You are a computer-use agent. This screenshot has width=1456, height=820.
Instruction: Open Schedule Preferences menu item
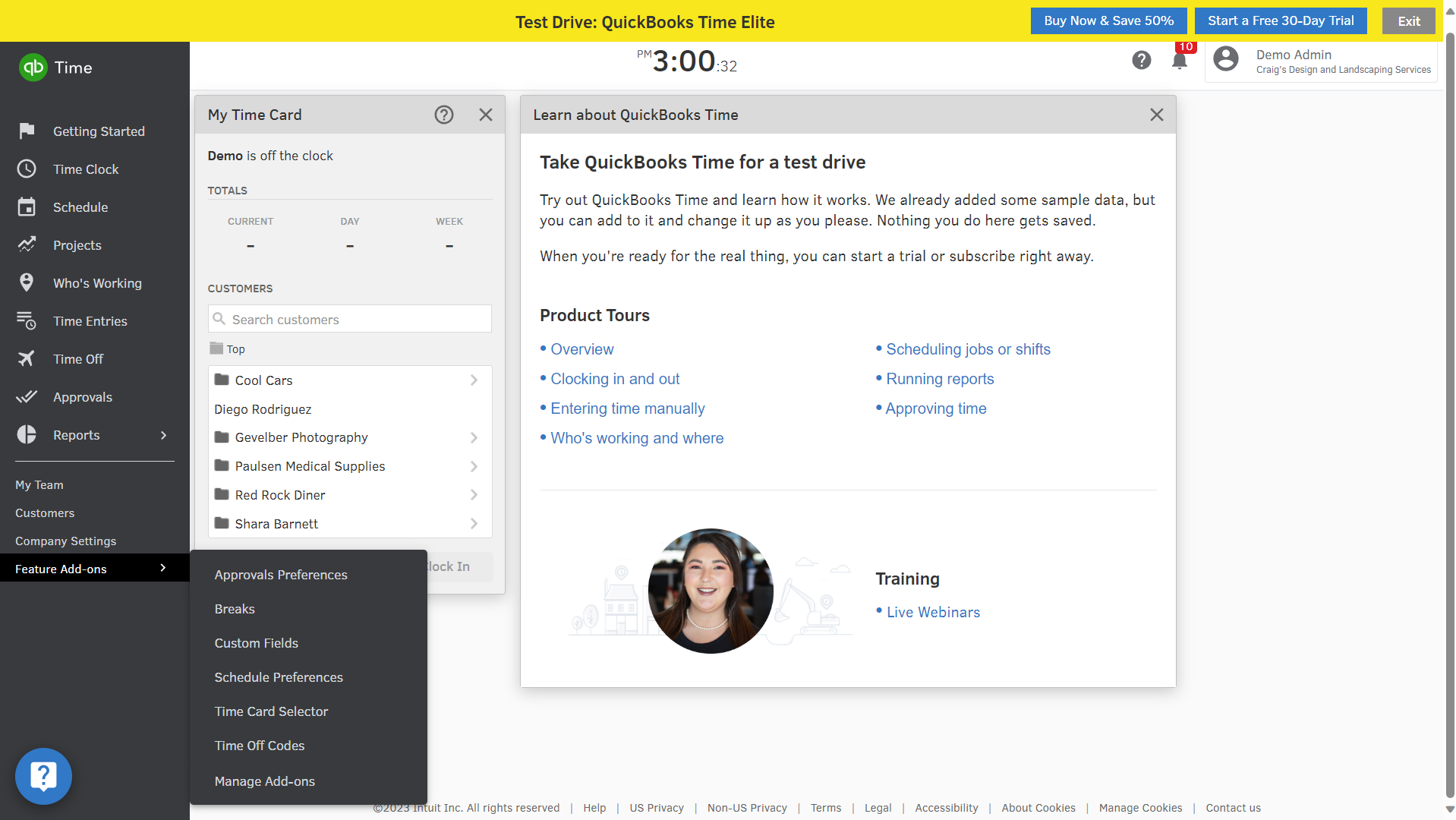click(x=279, y=677)
